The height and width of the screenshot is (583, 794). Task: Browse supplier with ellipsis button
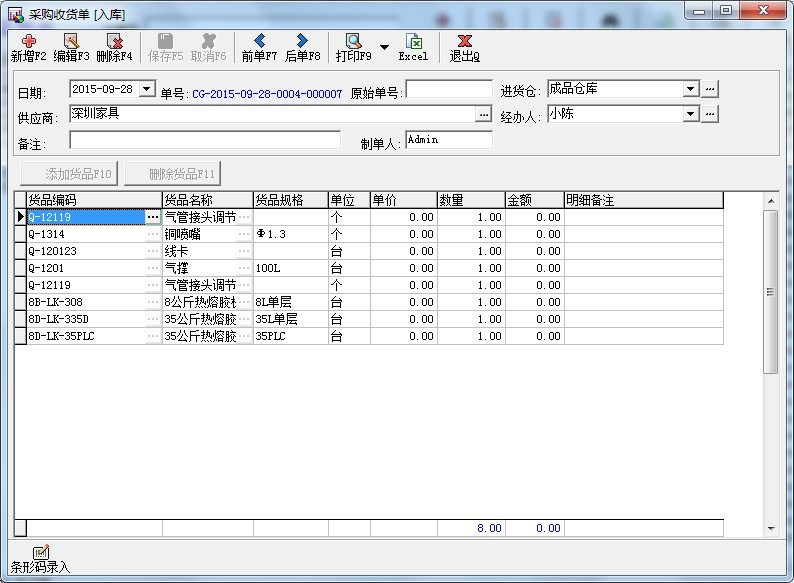483,115
